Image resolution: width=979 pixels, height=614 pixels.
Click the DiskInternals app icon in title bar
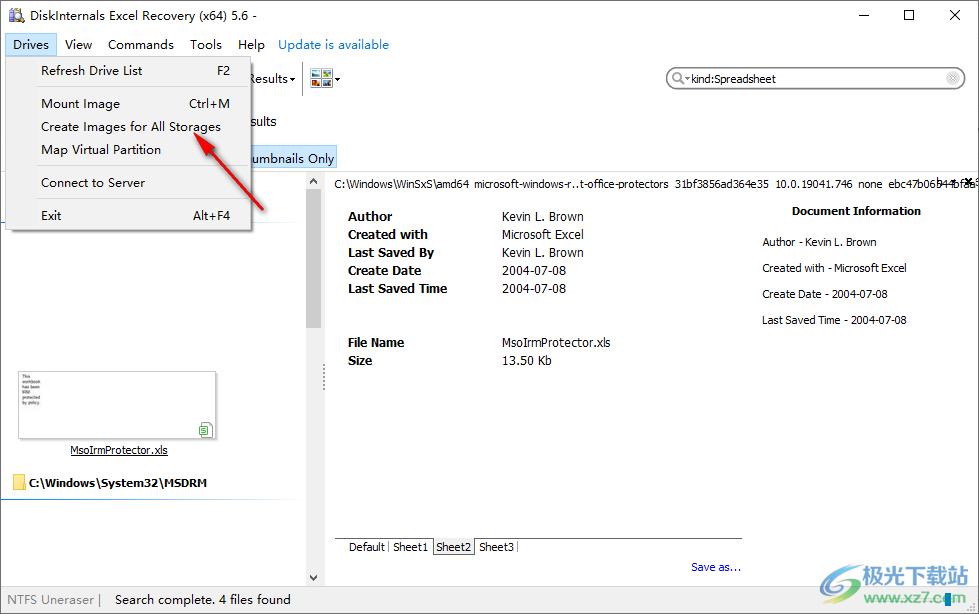[x=16, y=15]
